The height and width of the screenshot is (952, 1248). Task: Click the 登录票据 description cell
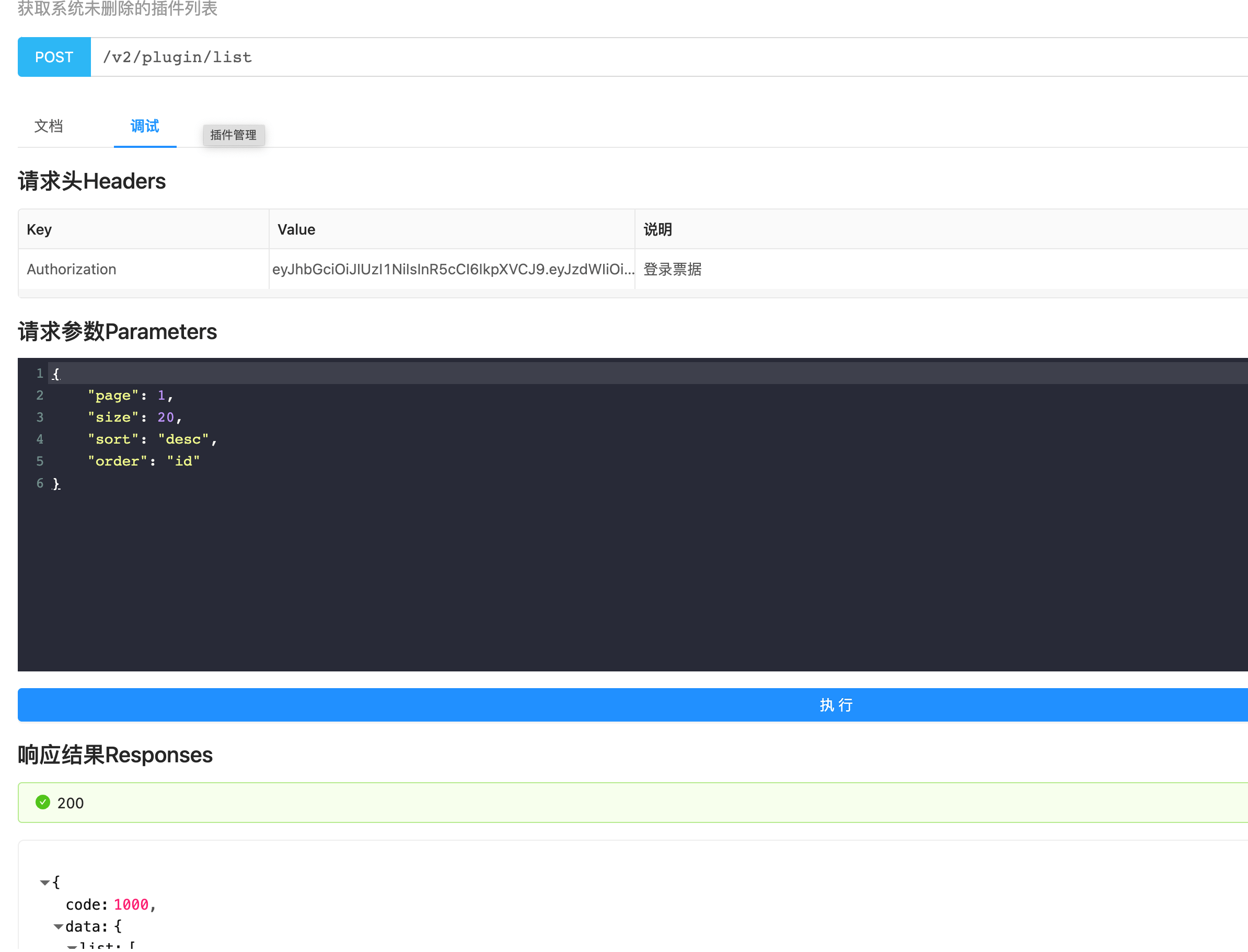pos(672,269)
